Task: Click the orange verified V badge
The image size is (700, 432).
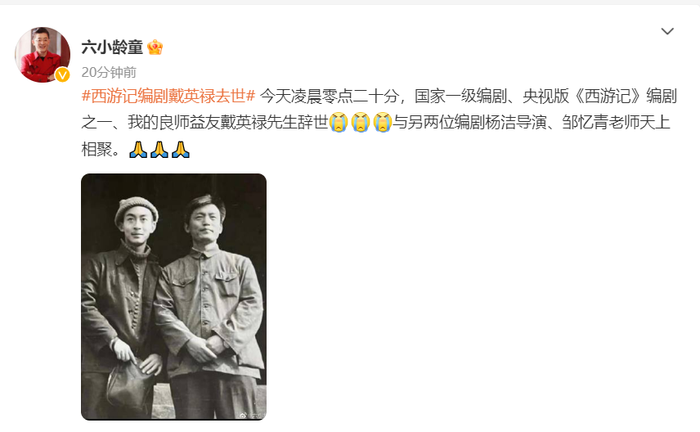Action: [62, 75]
